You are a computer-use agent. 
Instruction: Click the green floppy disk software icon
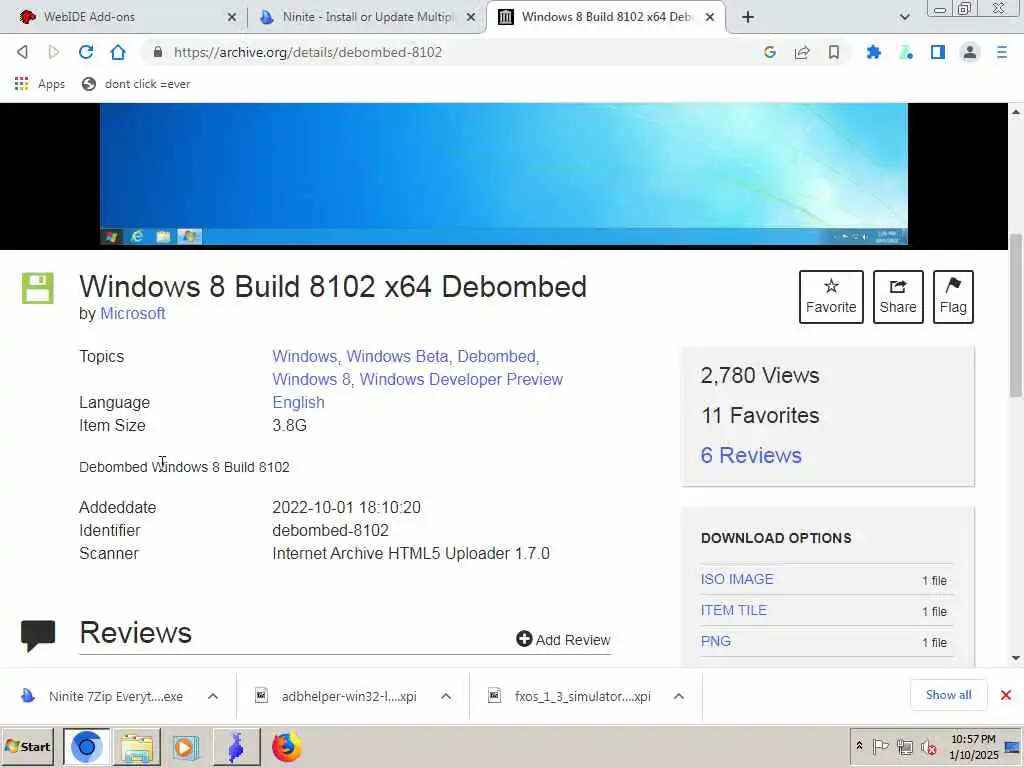click(x=37, y=288)
